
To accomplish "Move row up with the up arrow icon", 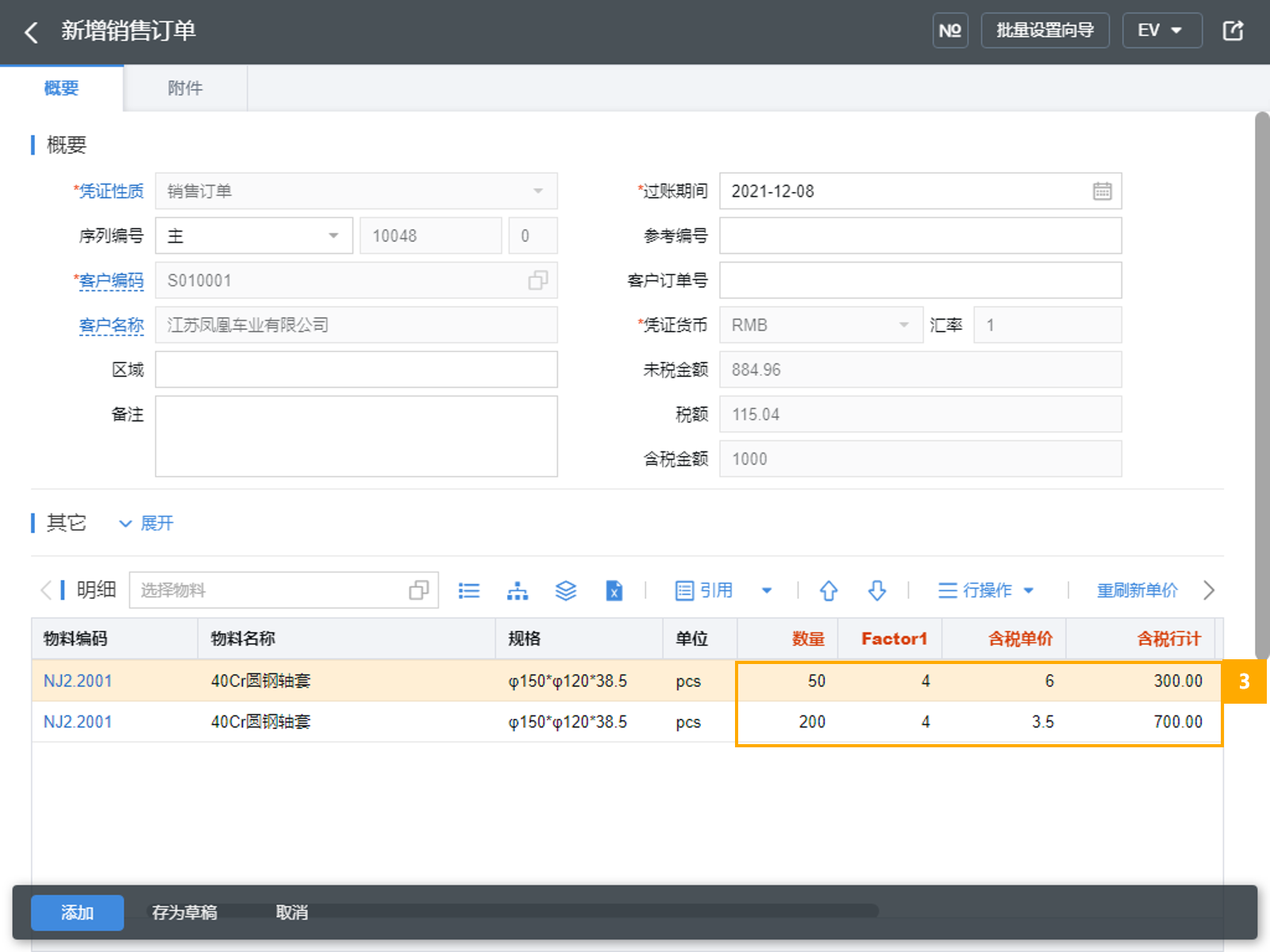I will click(x=829, y=590).
